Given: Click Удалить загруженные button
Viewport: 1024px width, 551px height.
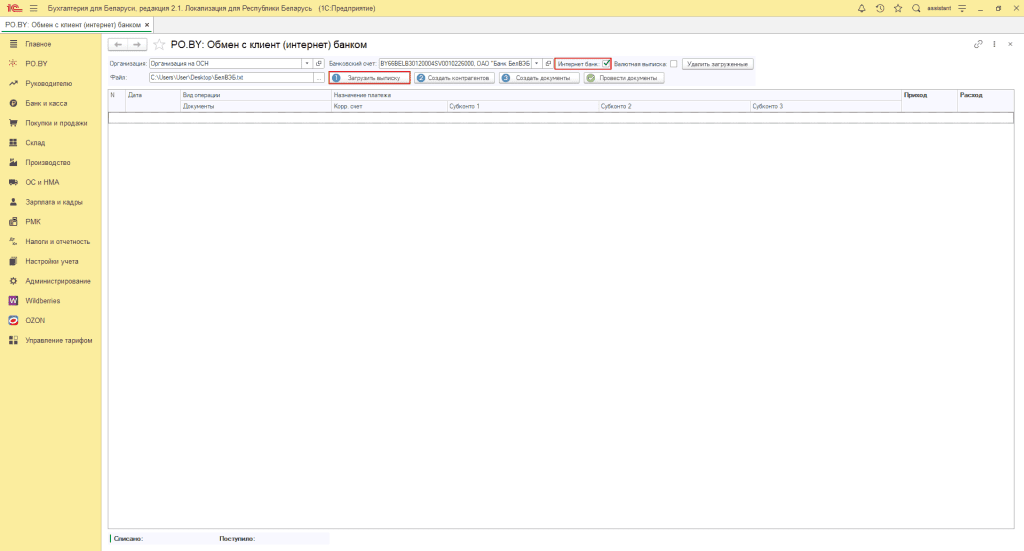Looking at the screenshot, I should pyautogui.click(x=717, y=64).
